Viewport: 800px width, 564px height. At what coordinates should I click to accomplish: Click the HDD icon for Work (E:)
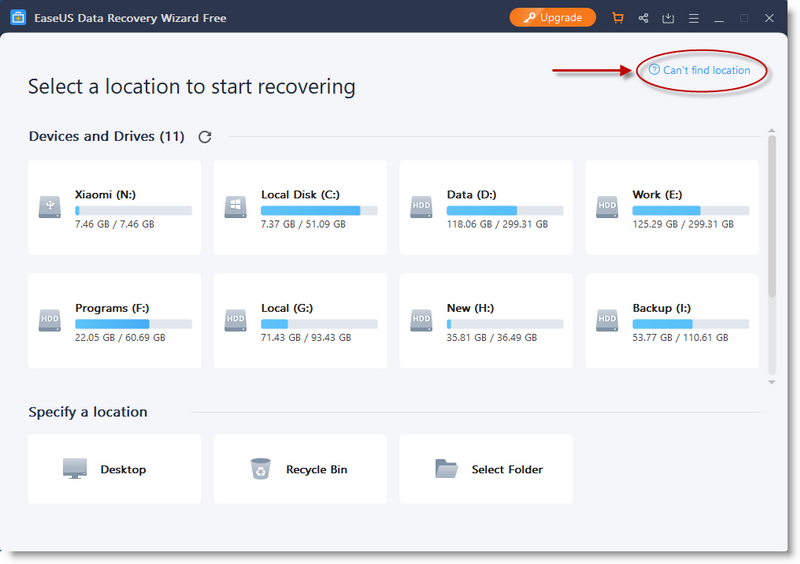(607, 207)
